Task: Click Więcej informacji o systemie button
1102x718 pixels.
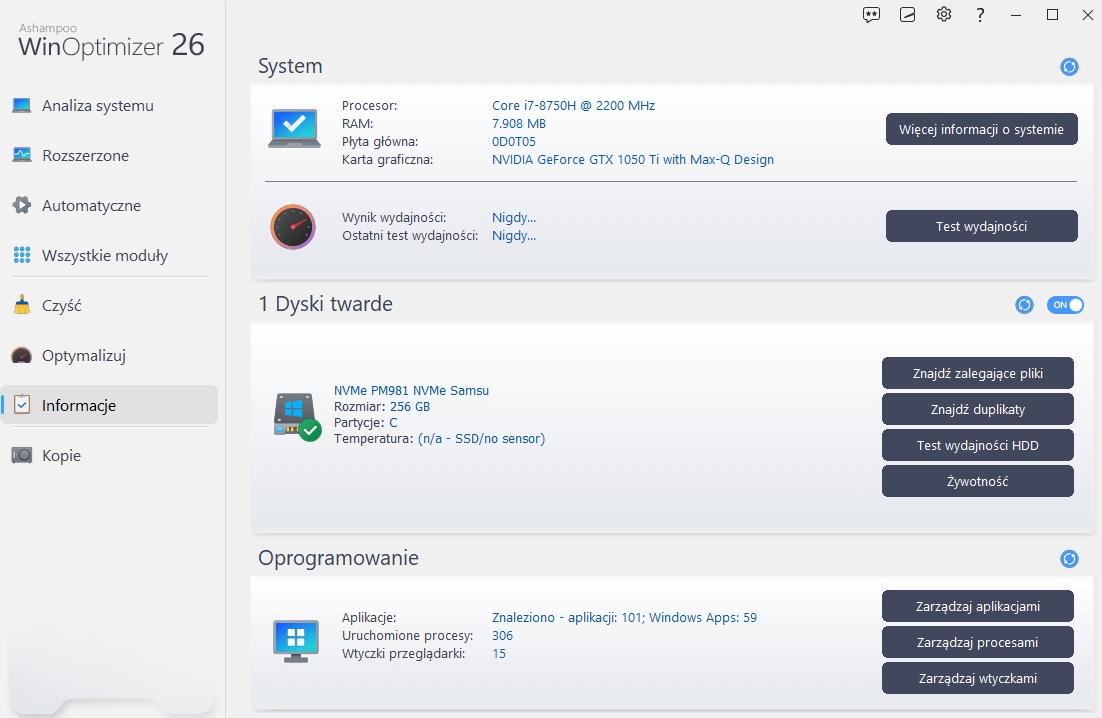Action: click(x=981, y=130)
